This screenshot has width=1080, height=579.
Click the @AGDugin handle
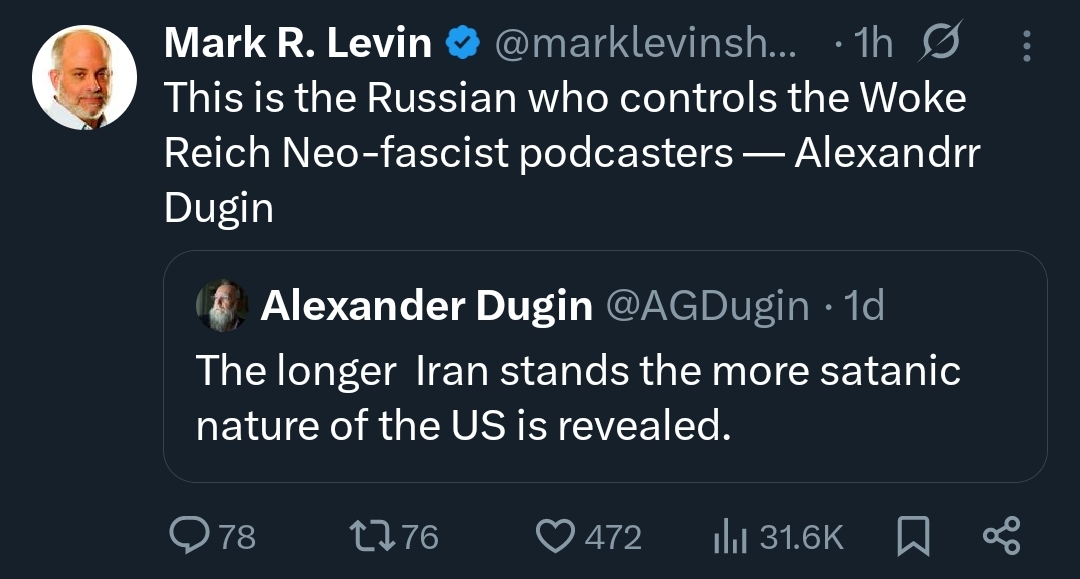706,306
